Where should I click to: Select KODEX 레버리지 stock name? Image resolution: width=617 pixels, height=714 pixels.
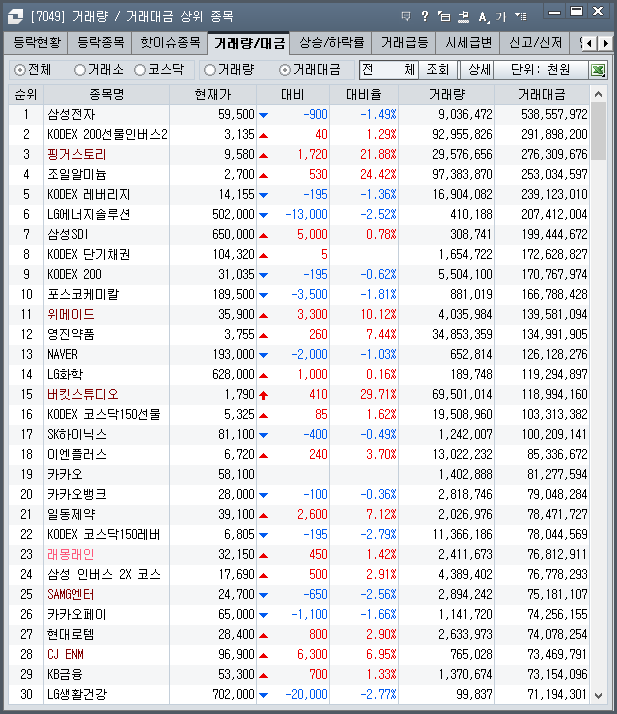click(x=88, y=195)
